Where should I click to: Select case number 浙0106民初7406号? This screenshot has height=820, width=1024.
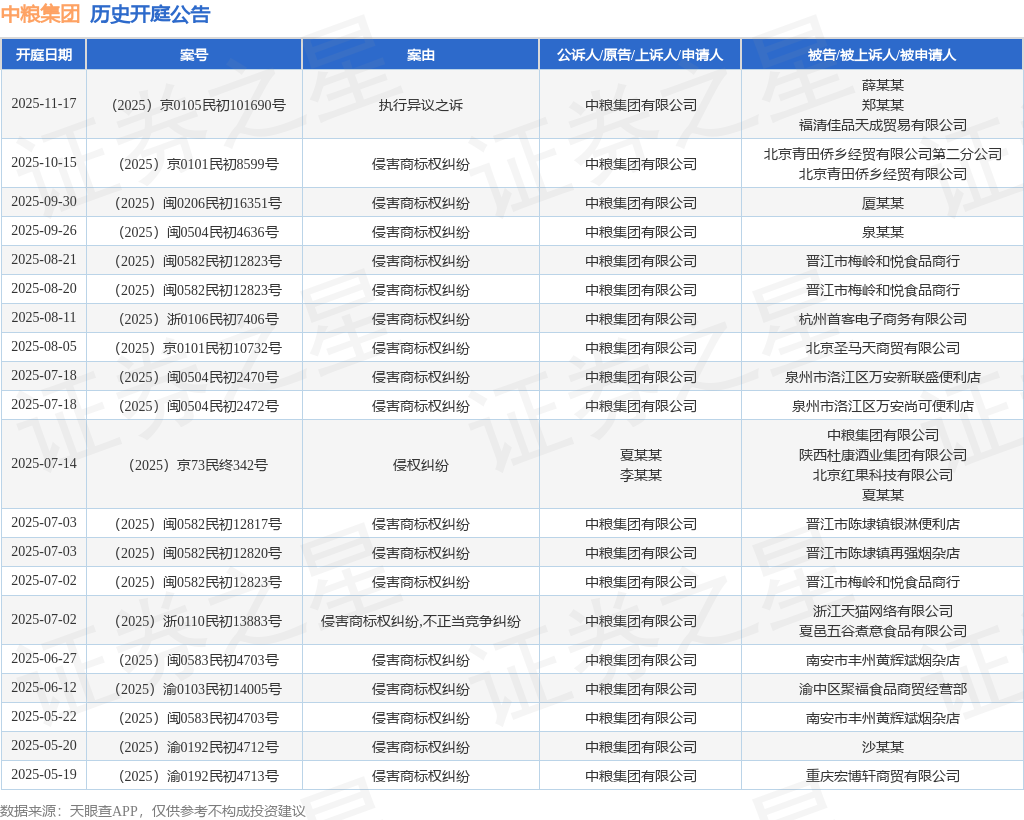click(x=199, y=319)
